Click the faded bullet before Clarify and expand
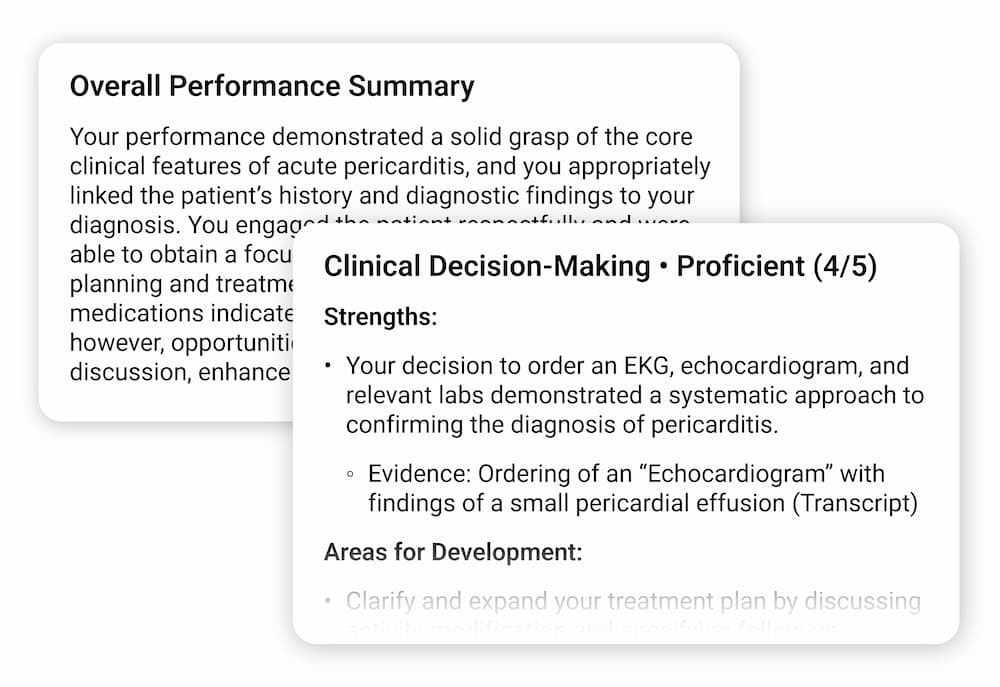This screenshot has width=1000, height=687. point(327,602)
